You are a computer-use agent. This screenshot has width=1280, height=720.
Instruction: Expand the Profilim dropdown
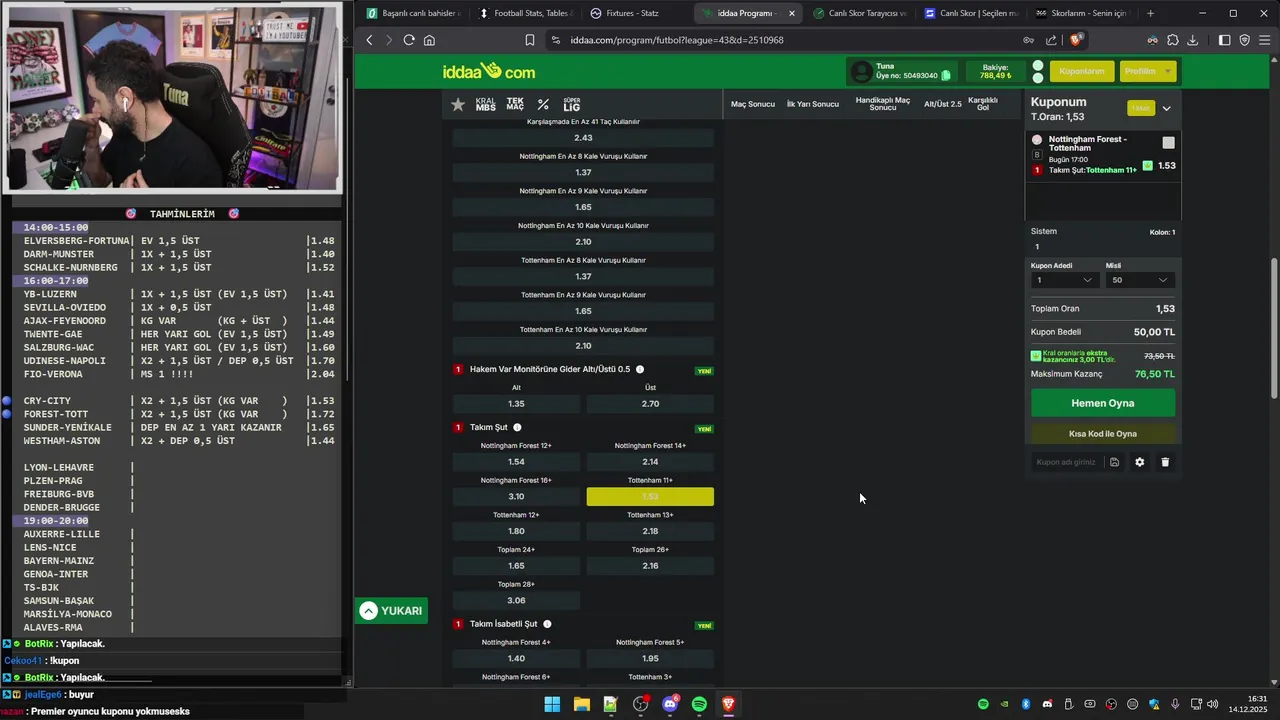coord(1146,71)
